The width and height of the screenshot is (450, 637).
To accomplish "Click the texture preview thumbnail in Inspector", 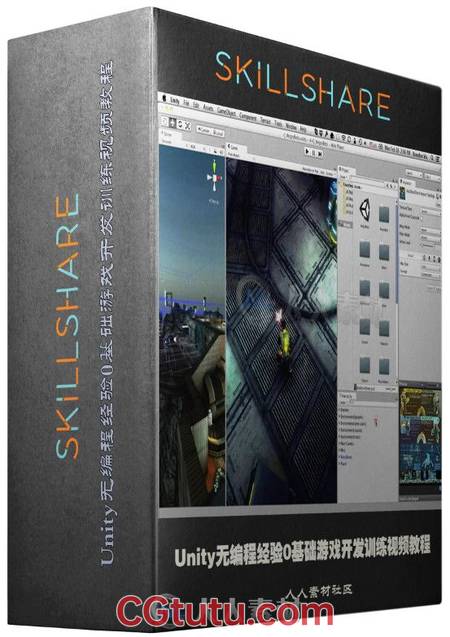I will click(402, 195).
